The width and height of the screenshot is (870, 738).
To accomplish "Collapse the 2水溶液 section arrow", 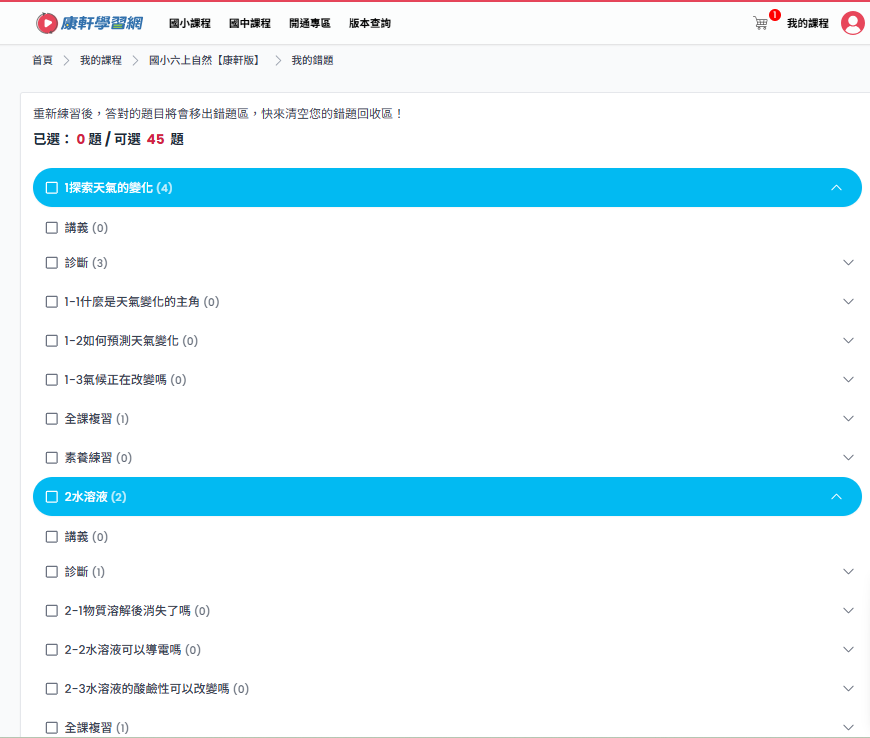I will (x=837, y=497).
